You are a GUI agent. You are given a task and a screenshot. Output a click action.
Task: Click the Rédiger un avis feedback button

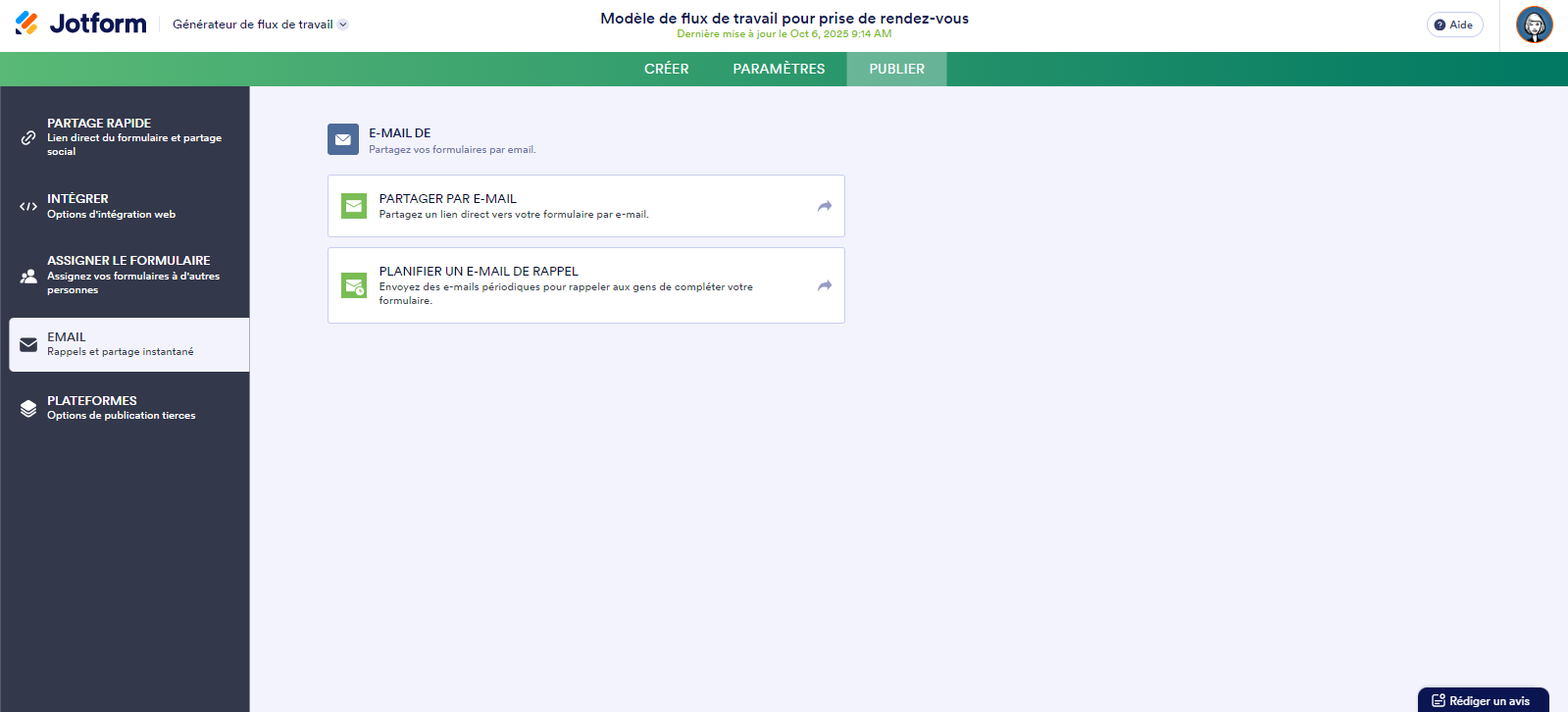click(1482, 700)
